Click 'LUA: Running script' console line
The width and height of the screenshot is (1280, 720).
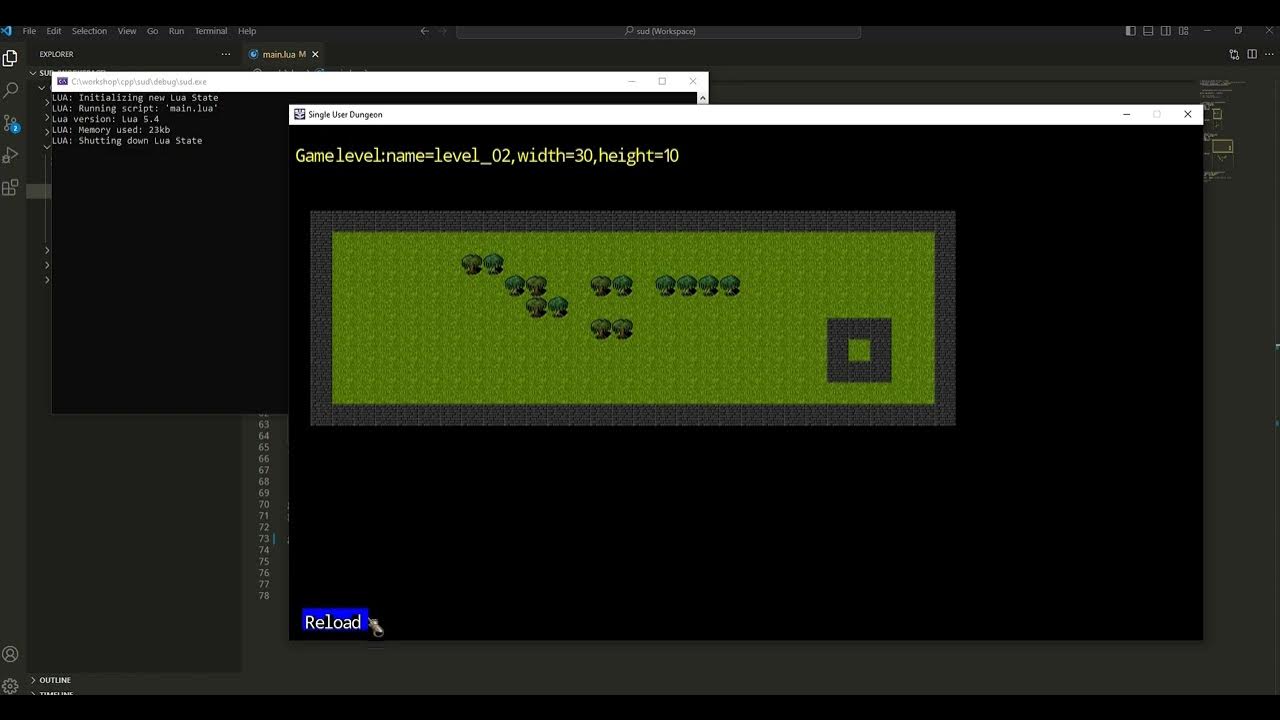coord(135,108)
